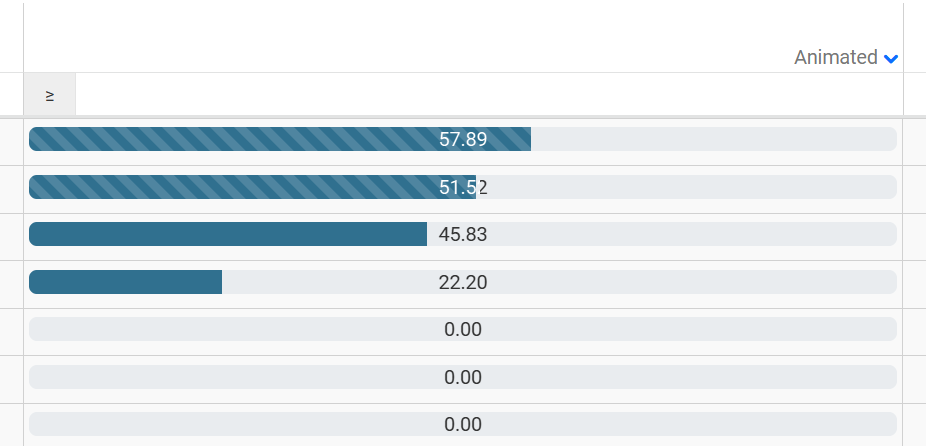Click the 57.89 value label
This screenshot has width=926, height=446.
(463, 139)
